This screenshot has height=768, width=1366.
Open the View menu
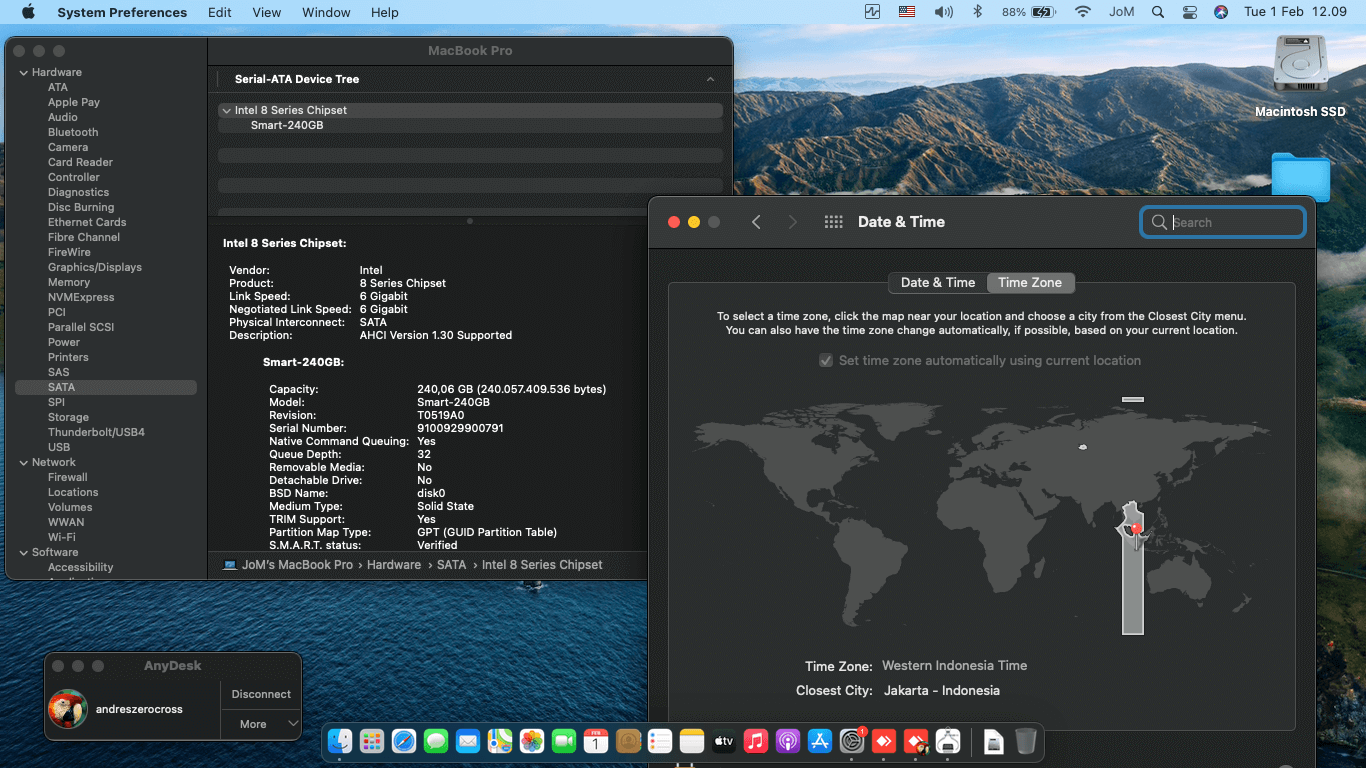[x=267, y=12]
